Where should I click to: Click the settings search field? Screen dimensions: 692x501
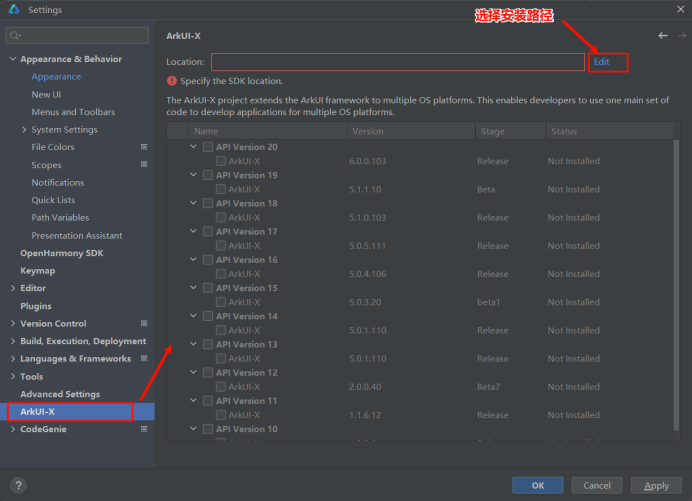77,35
